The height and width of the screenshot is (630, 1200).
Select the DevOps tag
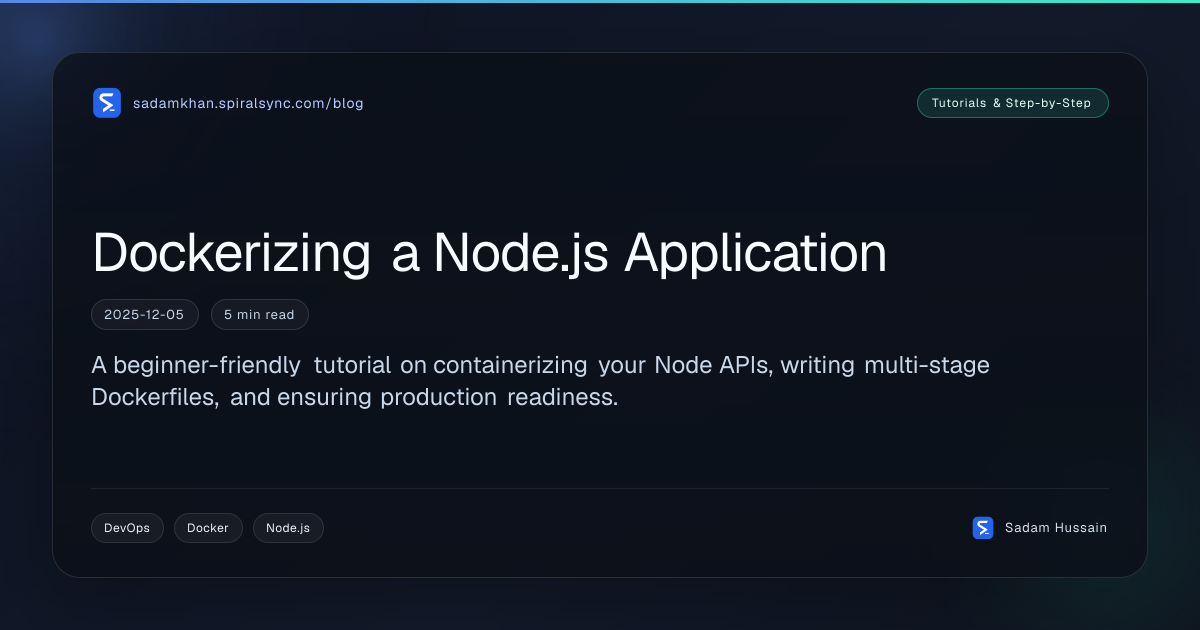coord(127,528)
